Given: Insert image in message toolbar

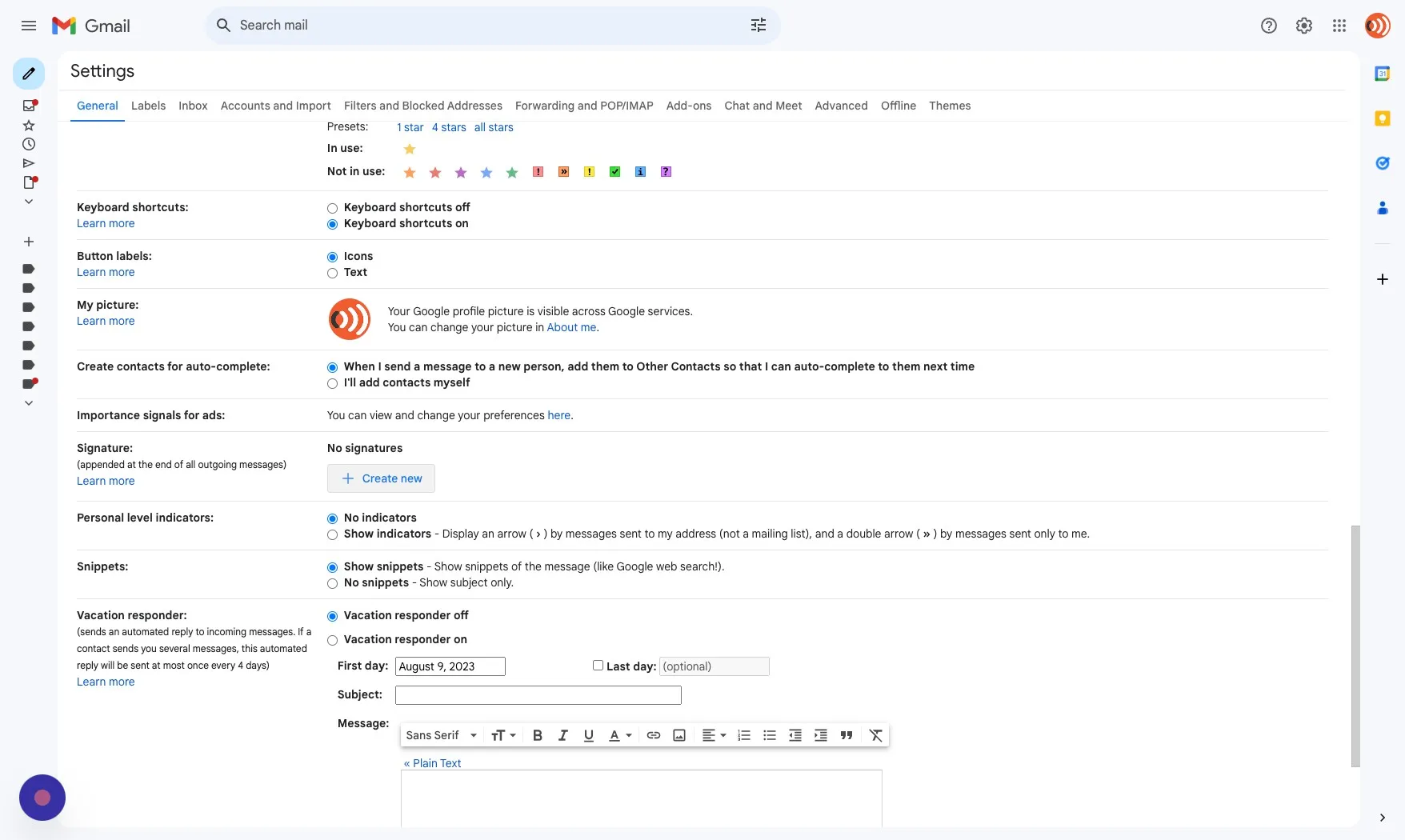Looking at the screenshot, I should coord(679,736).
